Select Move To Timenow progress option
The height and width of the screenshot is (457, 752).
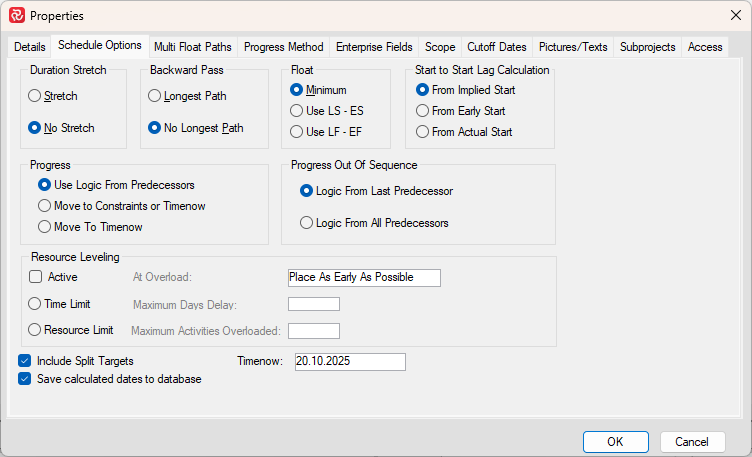tap(44, 227)
